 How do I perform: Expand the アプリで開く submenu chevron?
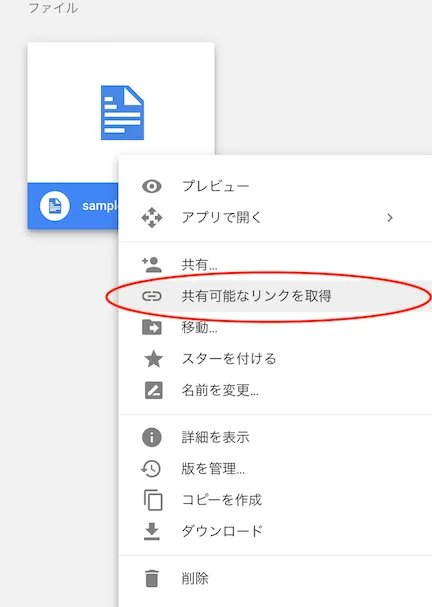coord(390,218)
